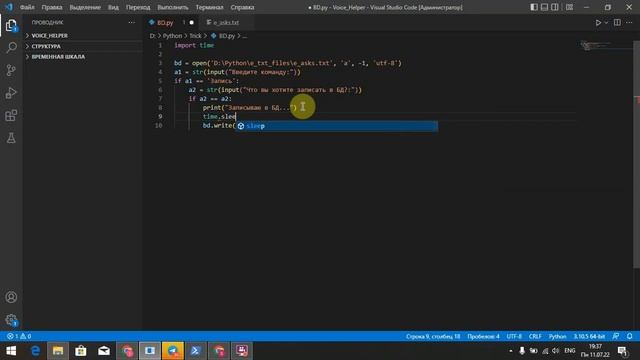Image resolution: width=640 pixels, height=360 pixels.
Task: Select Python language mode in status bar
Action: [x=557, y=336]
